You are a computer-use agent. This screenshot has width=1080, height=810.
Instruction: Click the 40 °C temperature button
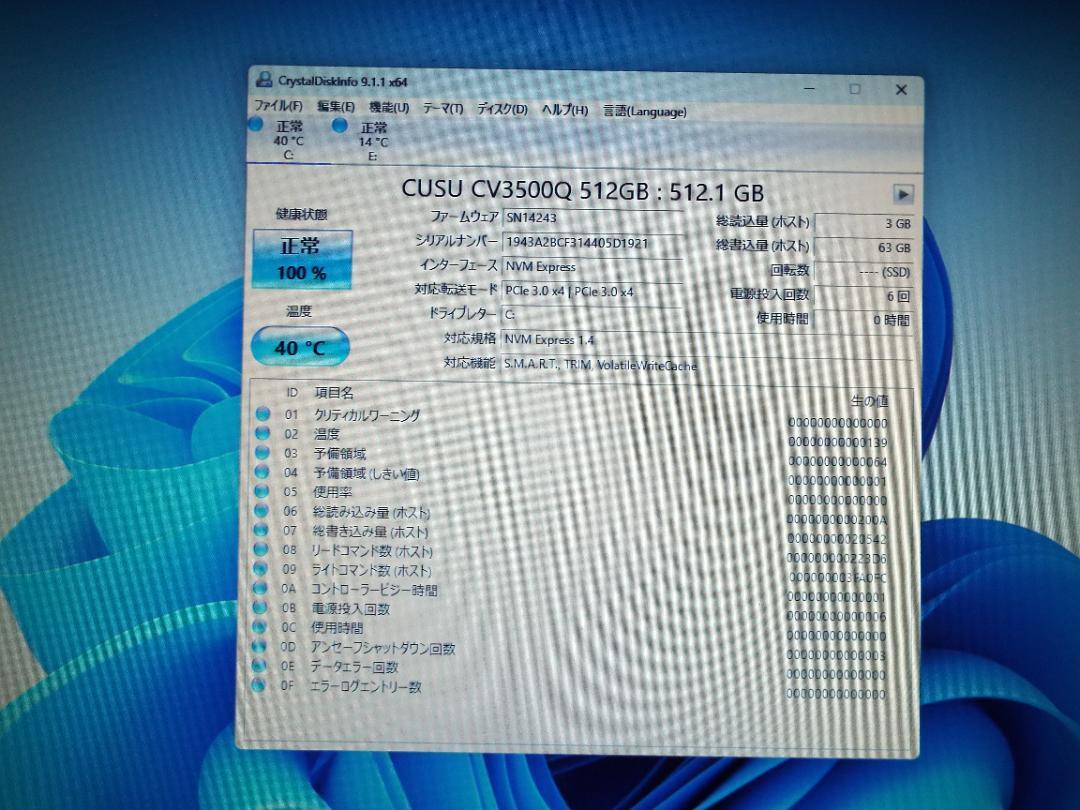[x=300, y=346]
